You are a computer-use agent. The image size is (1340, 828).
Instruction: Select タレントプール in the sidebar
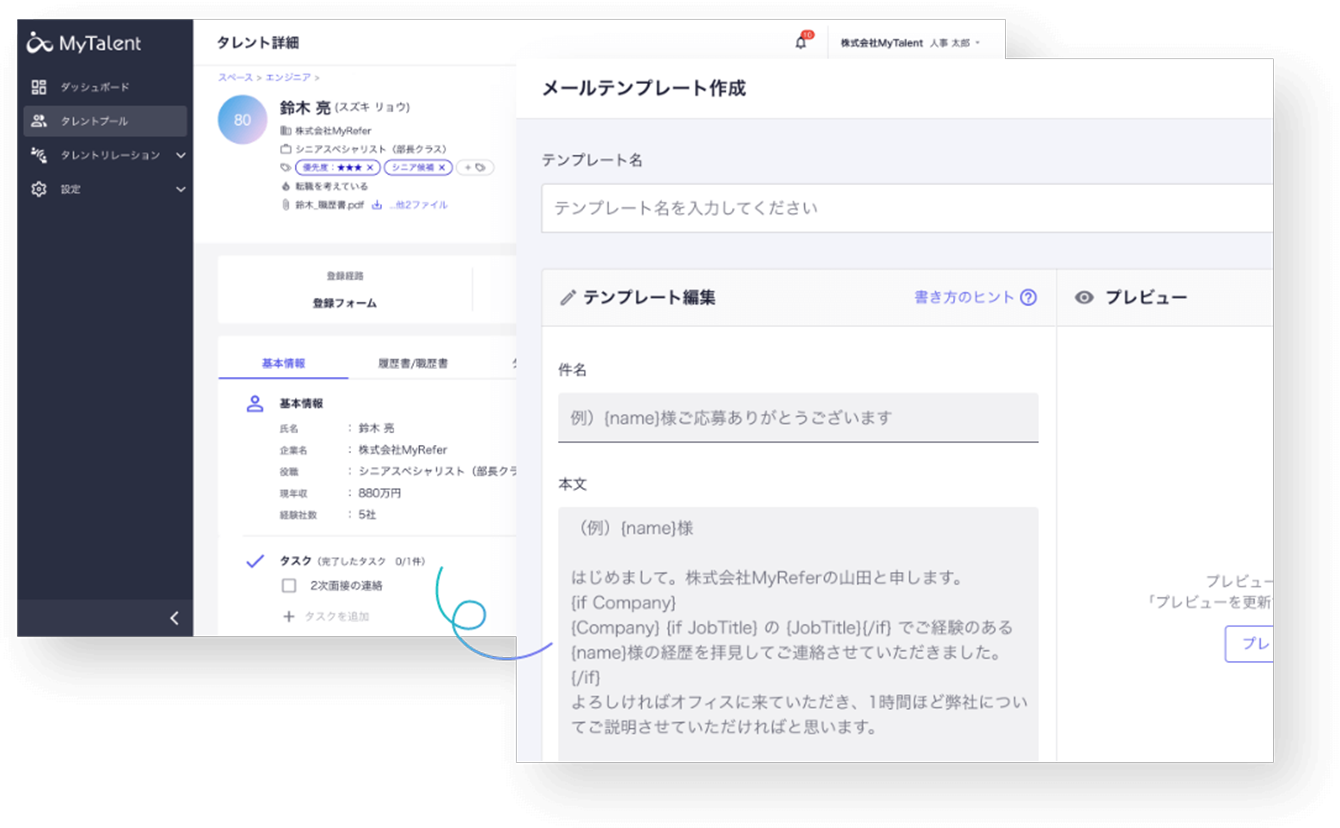coord(94,121)
